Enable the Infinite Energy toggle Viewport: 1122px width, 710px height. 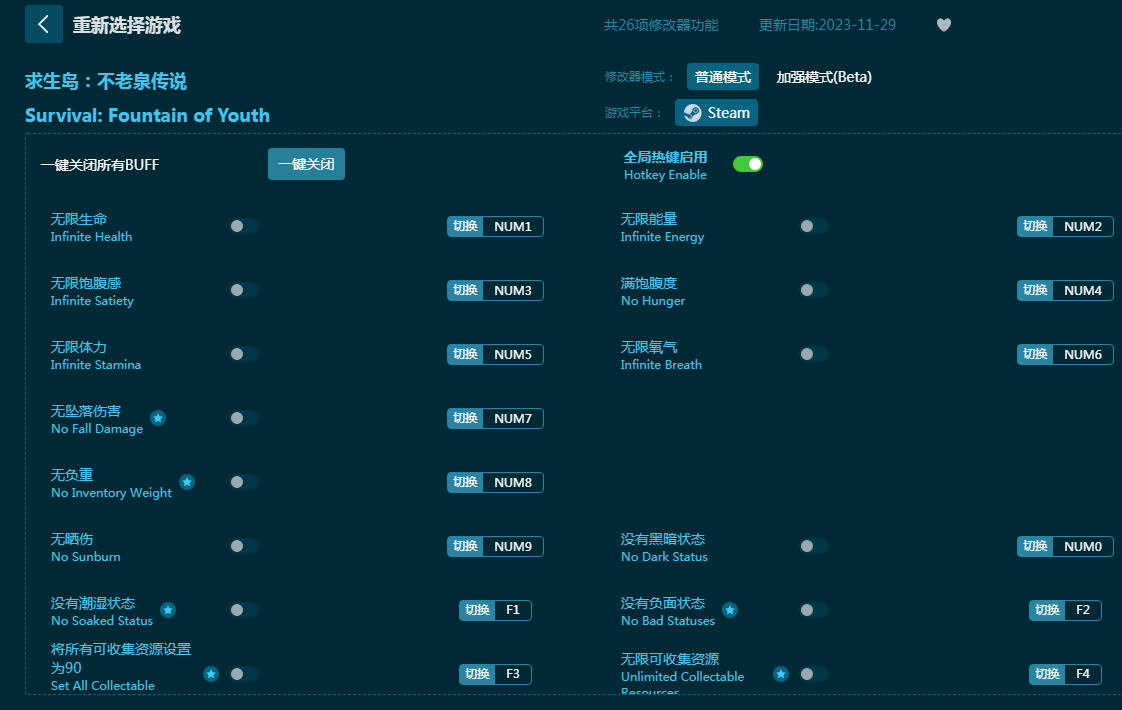tap(813, 226)
